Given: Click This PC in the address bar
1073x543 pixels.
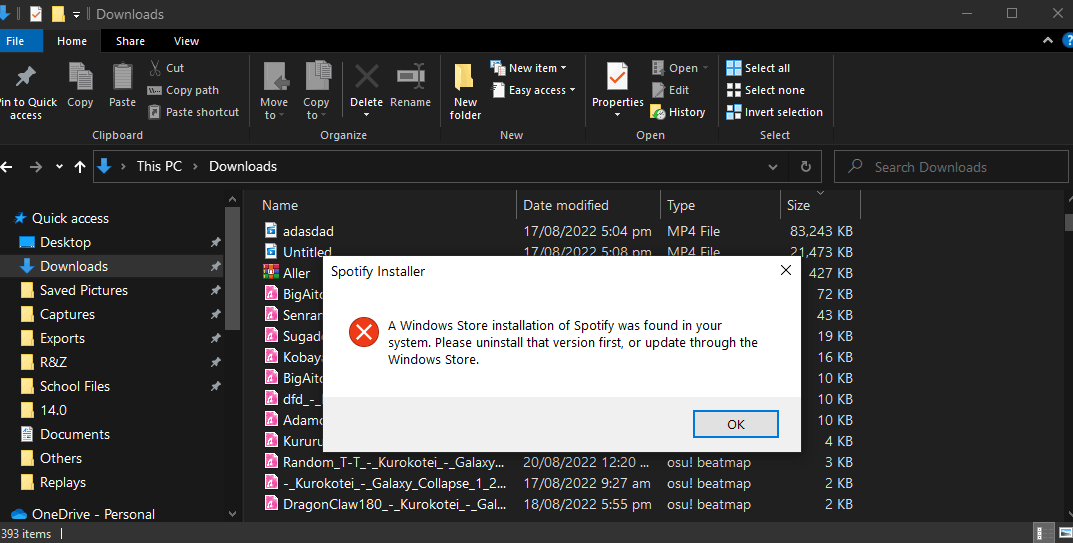Looking at the screenshot, I should tap(159, 166).
